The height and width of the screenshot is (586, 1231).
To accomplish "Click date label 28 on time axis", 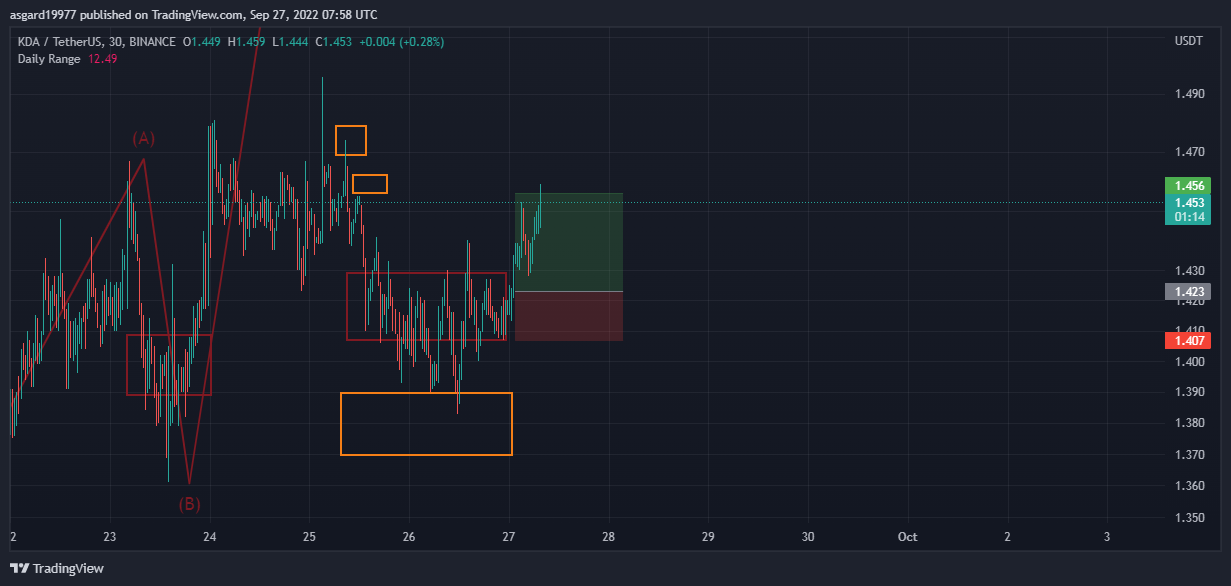I will (x=608, y=537).
